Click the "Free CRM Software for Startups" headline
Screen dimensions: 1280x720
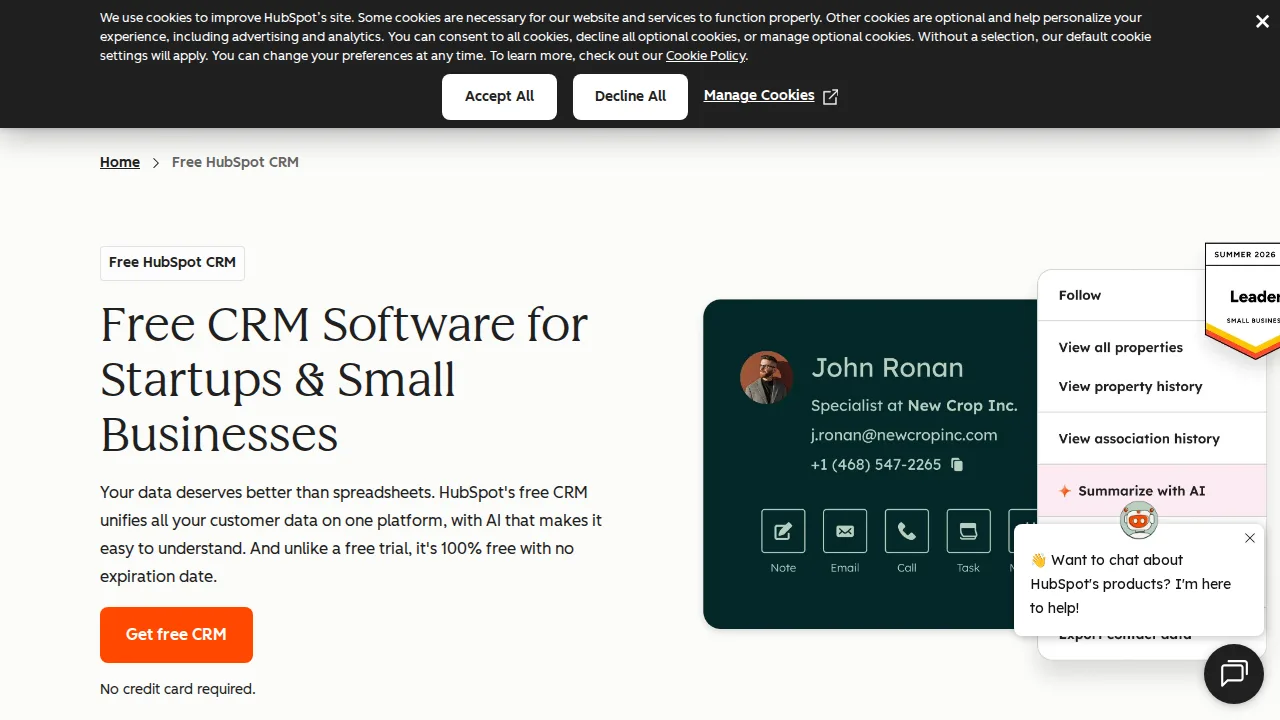click(x=344, y=379)
